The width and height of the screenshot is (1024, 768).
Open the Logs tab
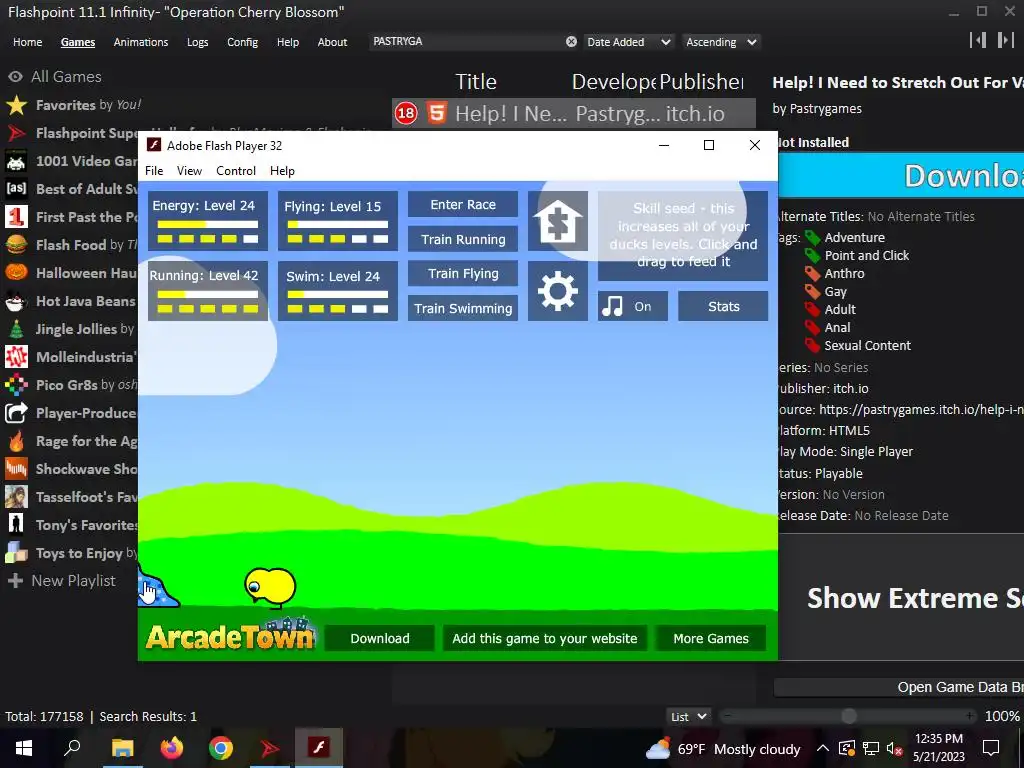(x=197, y=42)
